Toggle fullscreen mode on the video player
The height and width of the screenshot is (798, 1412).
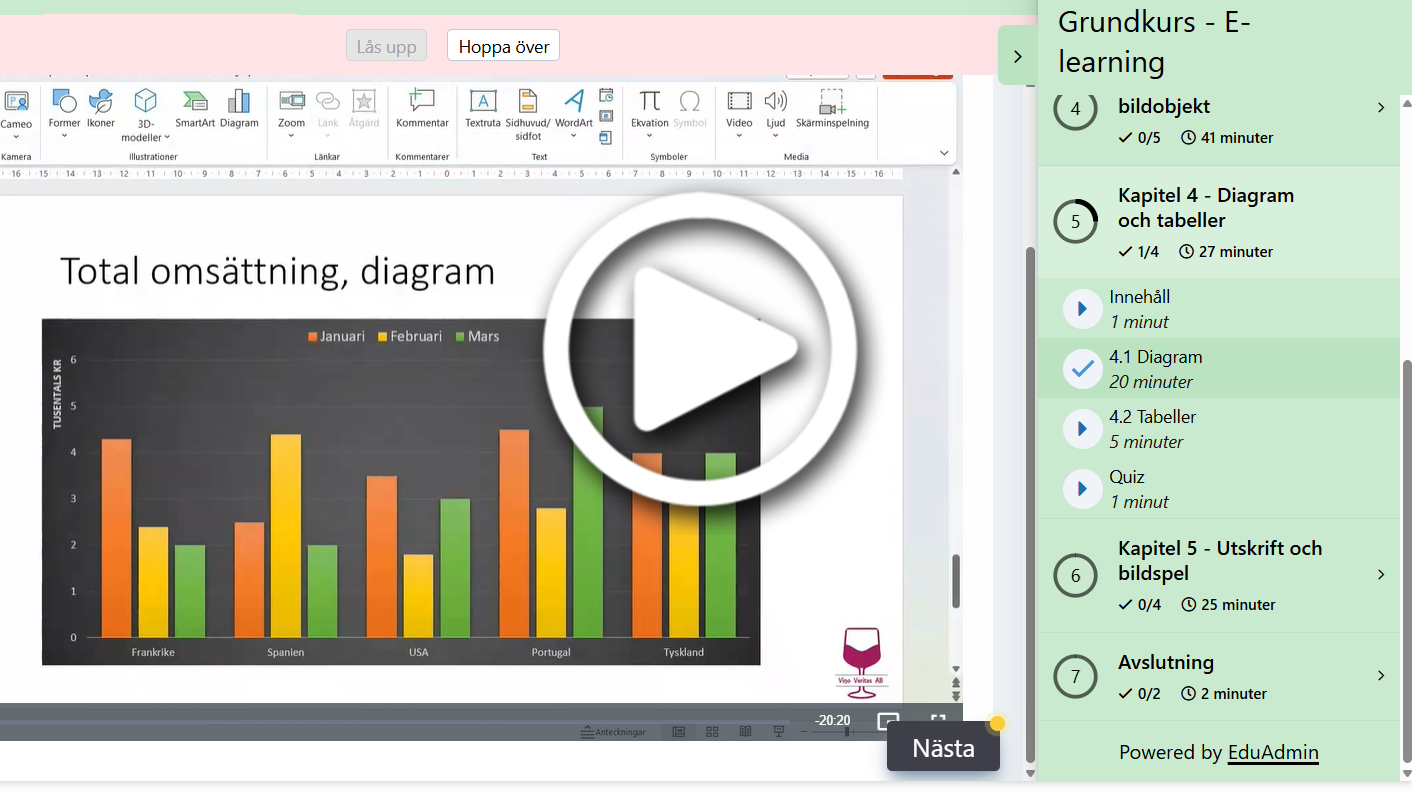click(x=938, y=720)
